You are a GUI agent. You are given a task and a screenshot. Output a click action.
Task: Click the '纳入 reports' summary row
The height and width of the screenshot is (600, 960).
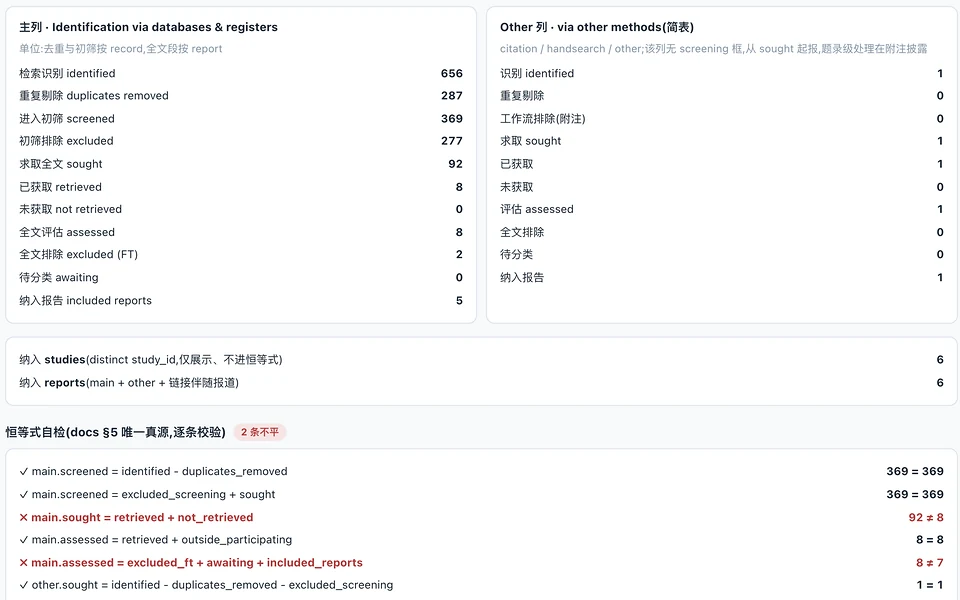(x=481, y=383)
